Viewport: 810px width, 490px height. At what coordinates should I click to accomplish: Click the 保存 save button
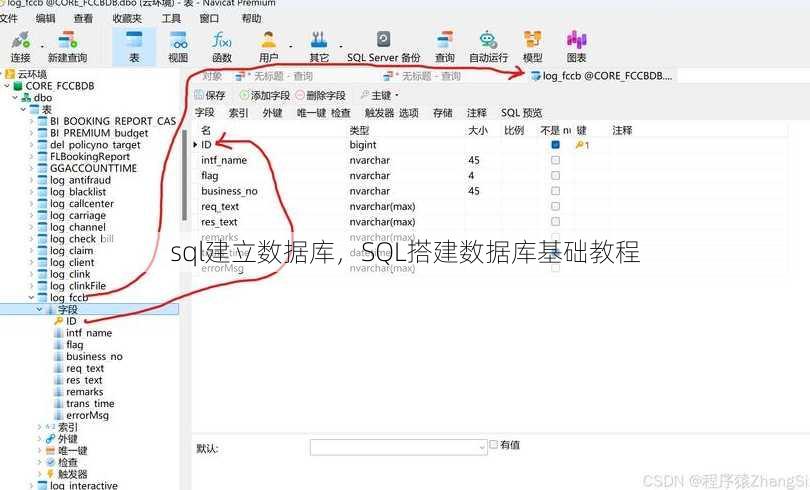pyautogui.click(x=210, y=95)
